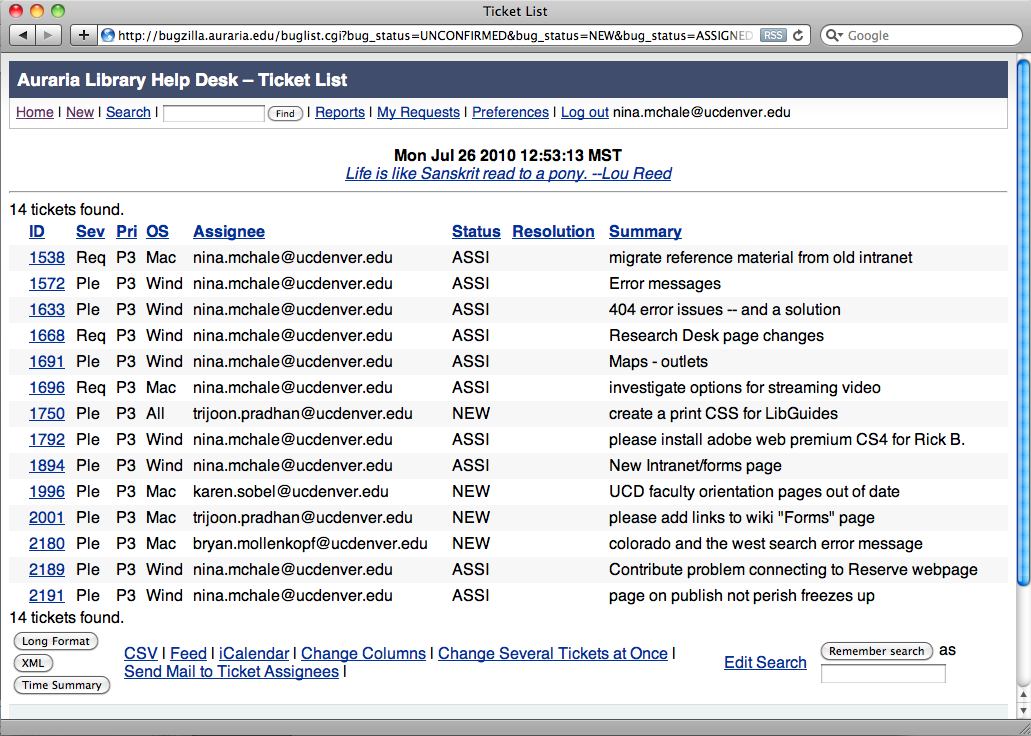Select assignee bryan.mollenkopf@ucdenver.edu
The height and width of the screenshot is (736, 1031).
pyautogui.click(x=310, y=543)
